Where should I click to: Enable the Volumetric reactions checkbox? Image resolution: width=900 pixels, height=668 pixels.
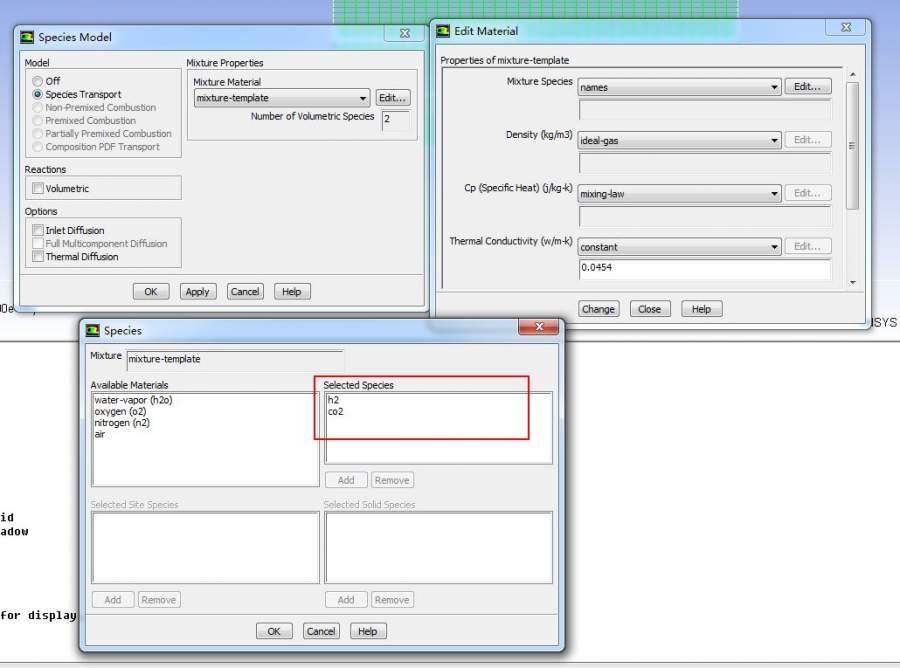38,188
